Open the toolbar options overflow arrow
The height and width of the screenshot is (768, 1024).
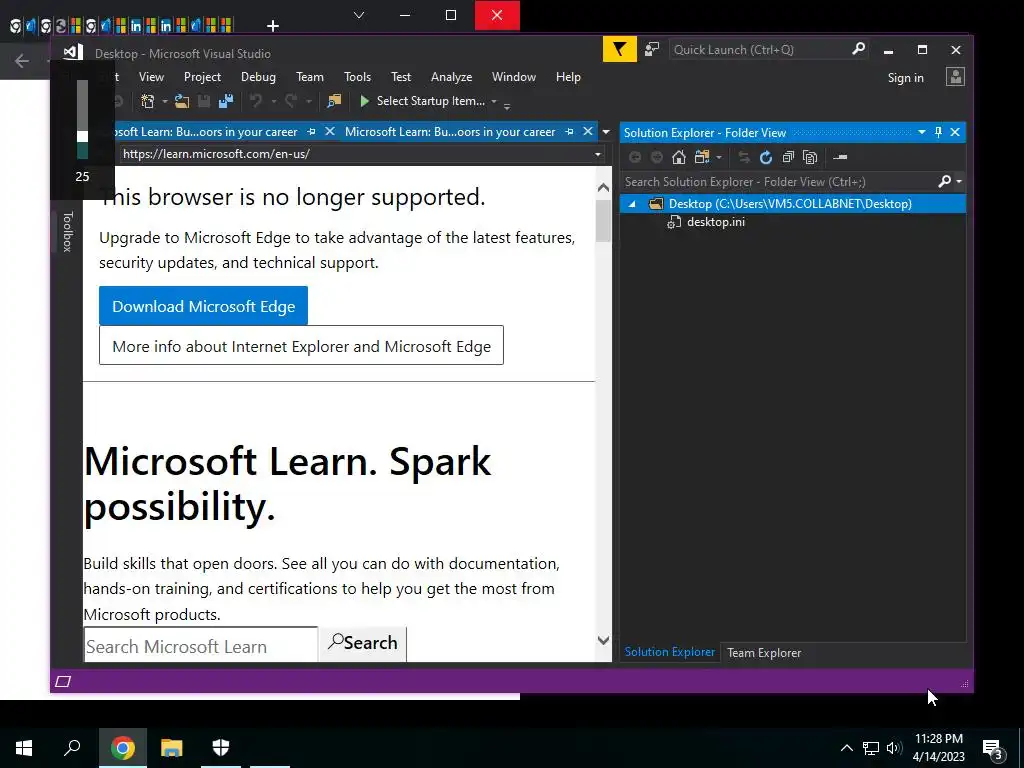click(507, 106)
